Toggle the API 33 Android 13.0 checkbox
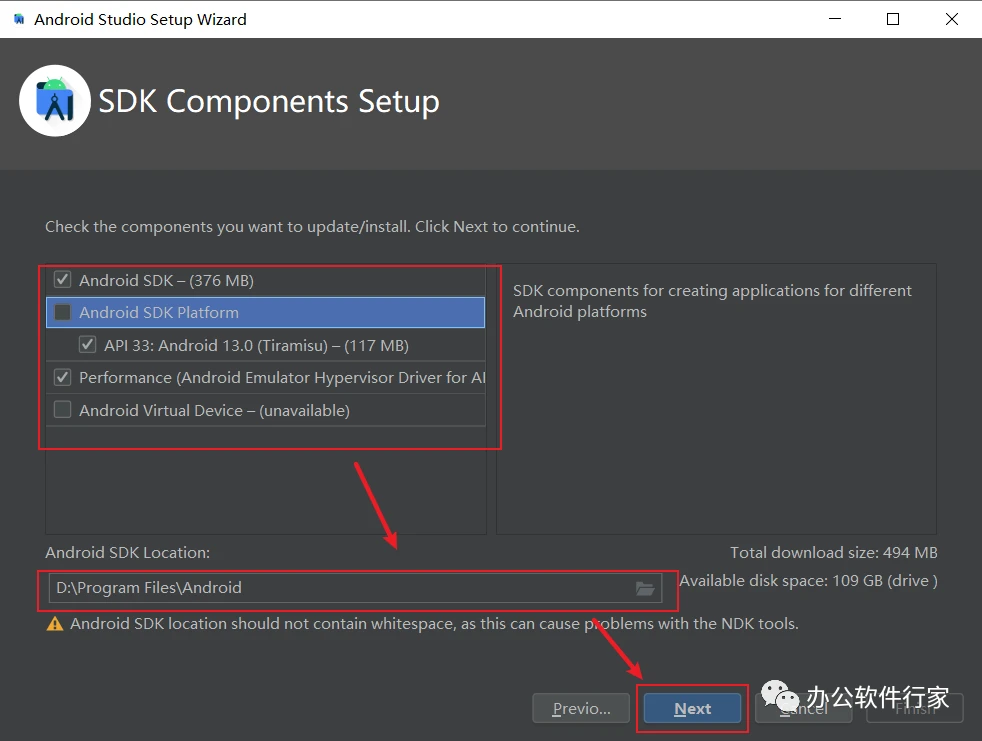 [88, 345]
